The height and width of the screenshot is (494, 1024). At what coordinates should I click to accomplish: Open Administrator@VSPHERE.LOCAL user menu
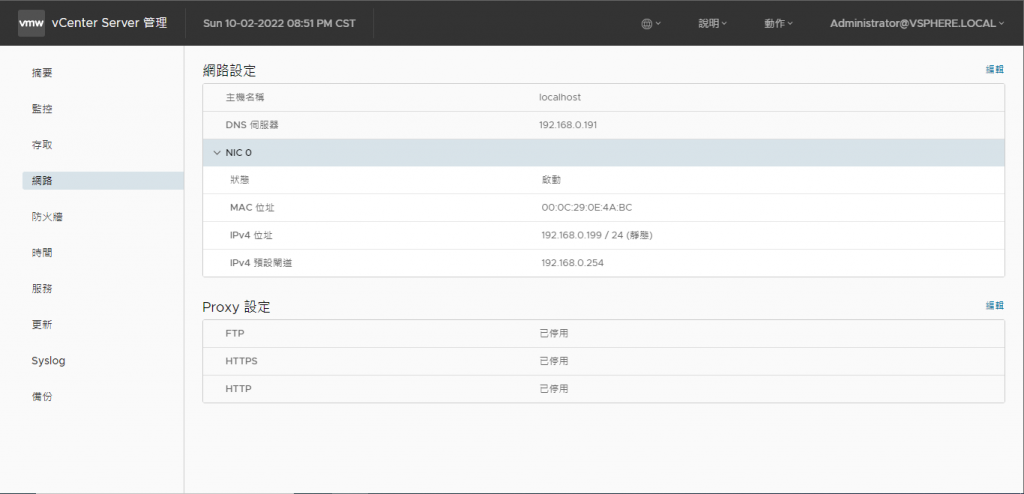point(918,24)
